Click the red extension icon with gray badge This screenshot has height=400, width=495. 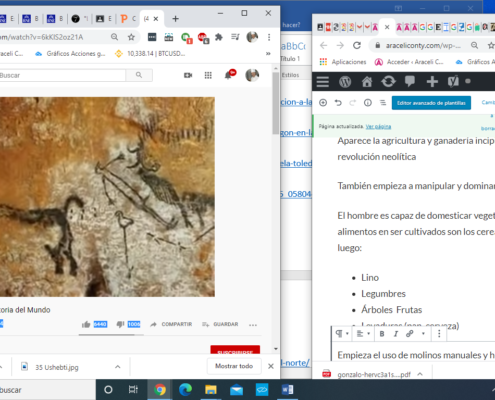[203, 38]
